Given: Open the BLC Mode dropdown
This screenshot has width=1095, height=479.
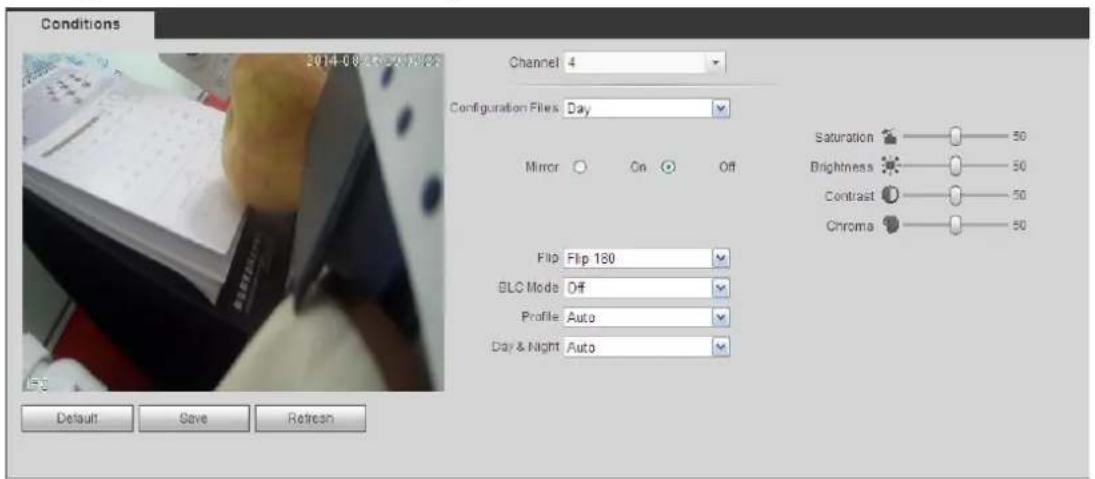Looking at the screenshot, I should (647, 287).
